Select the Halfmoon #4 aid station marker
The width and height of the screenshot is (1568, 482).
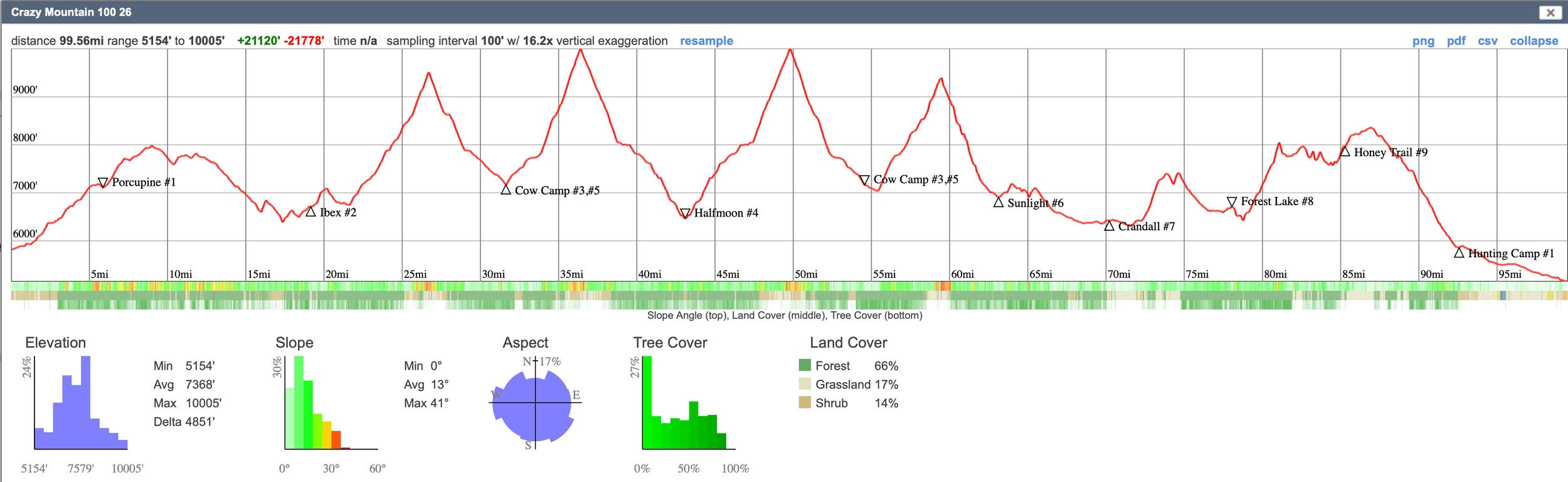pyautogui.click(x=685, y=213)
